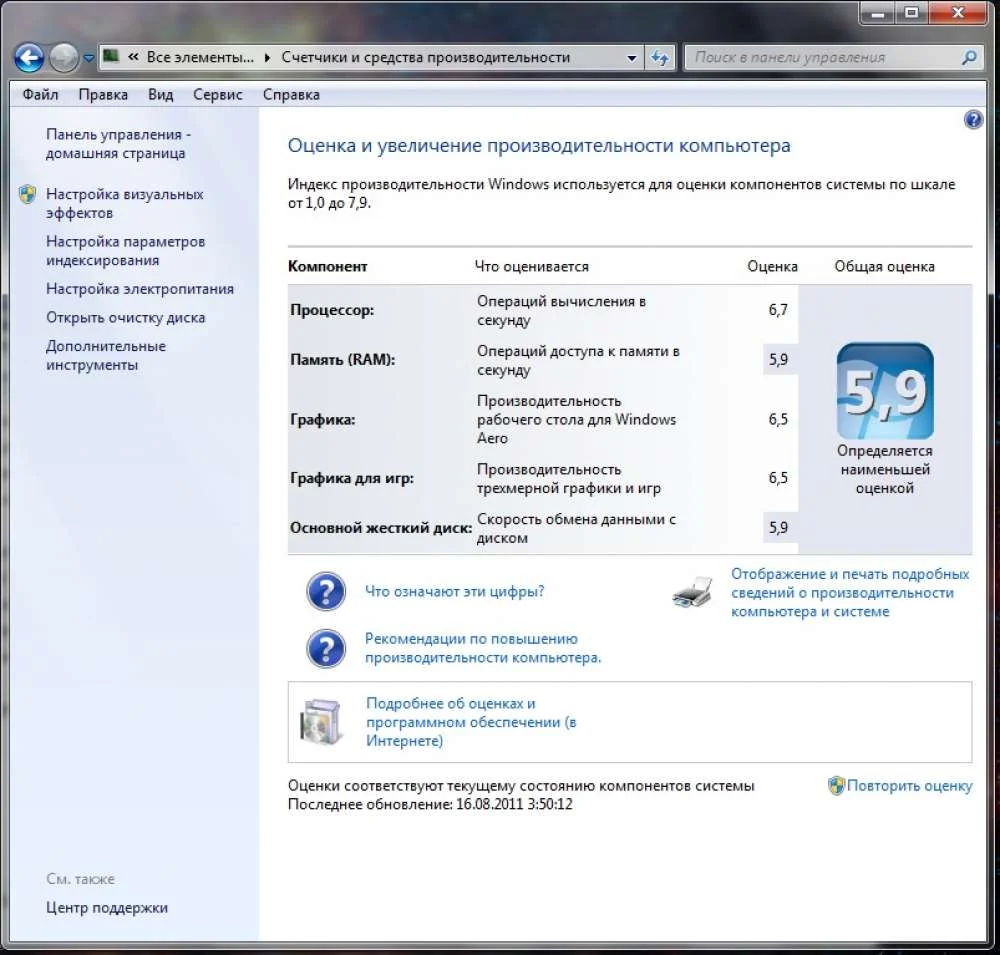This screenshot has height=955, width=1000.
Task: Select the 'Память (RAM):' row label
Action: pos(342,360)
